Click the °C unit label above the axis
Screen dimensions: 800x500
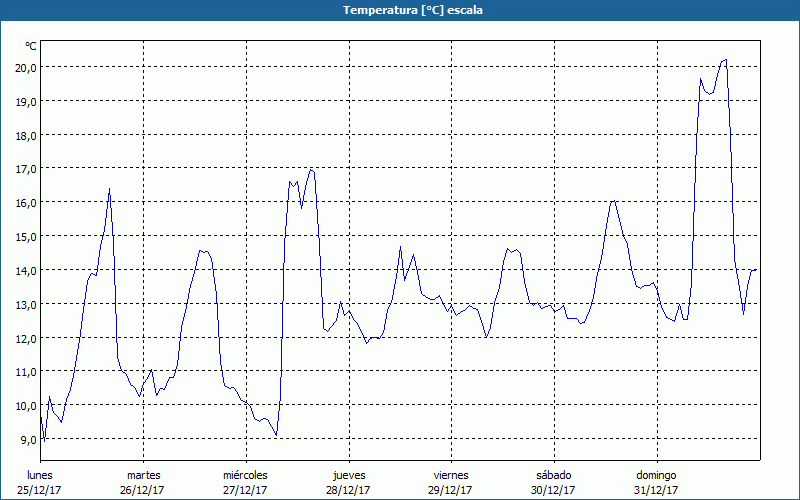[x=31, y=46]
